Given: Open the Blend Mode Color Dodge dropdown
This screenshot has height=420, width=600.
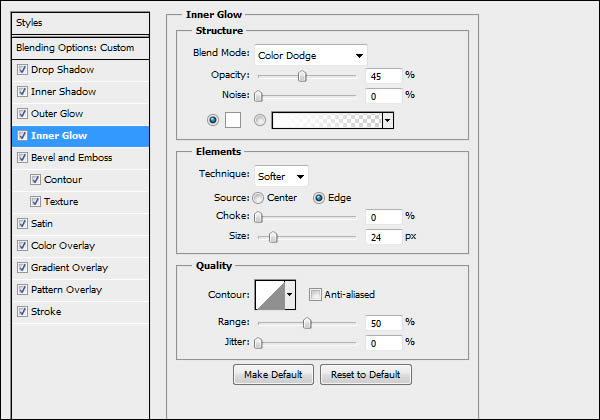Looking at the screenshot, I should 311,55.
